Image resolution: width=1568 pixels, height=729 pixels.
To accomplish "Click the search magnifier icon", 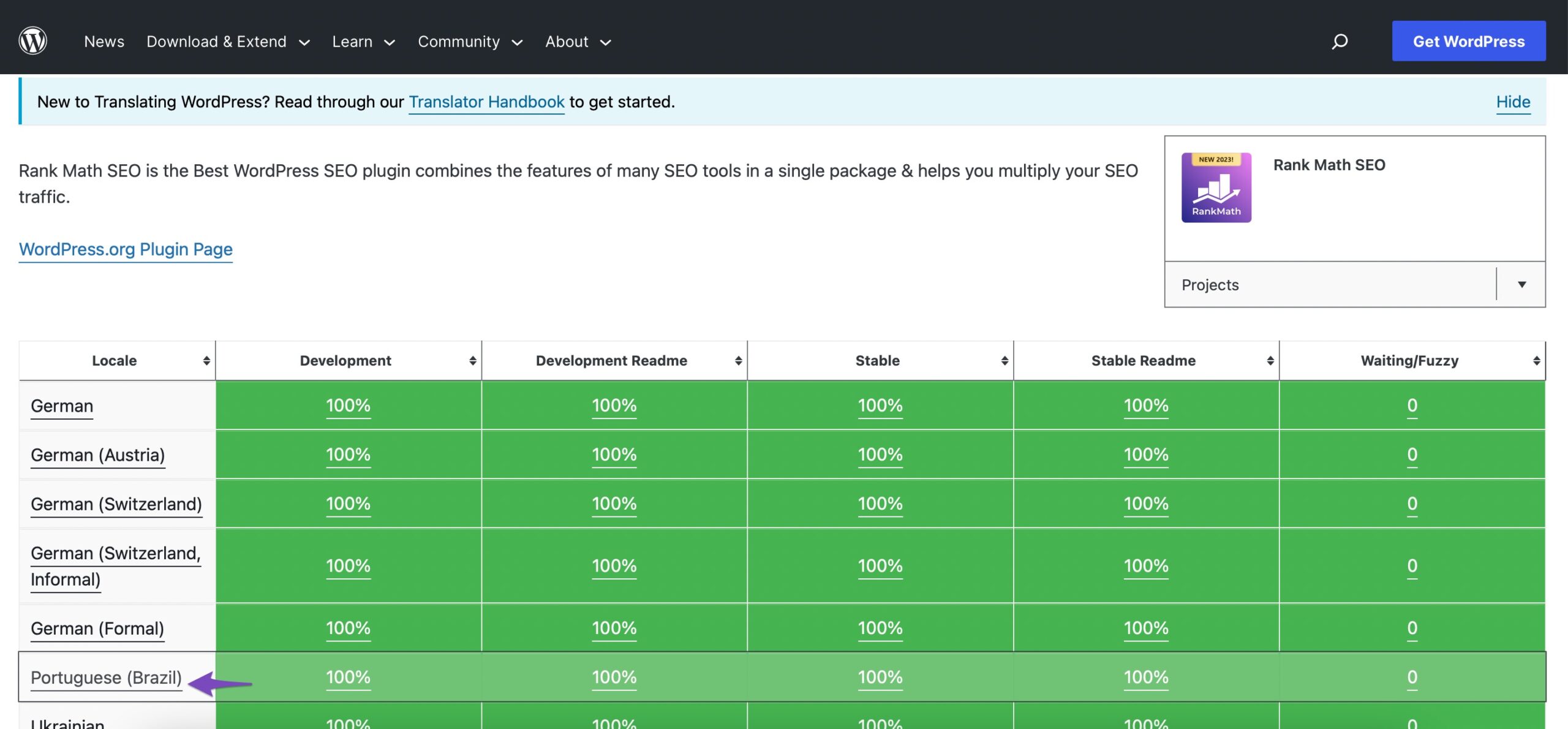I will tap(1340, 40).
